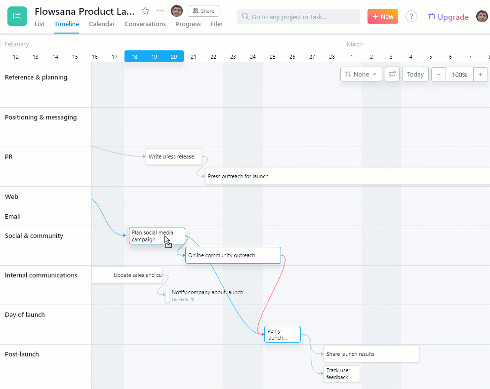This screenshot has width=490, height=389.
Task: Click the Share button
Action: coord(203,11)
